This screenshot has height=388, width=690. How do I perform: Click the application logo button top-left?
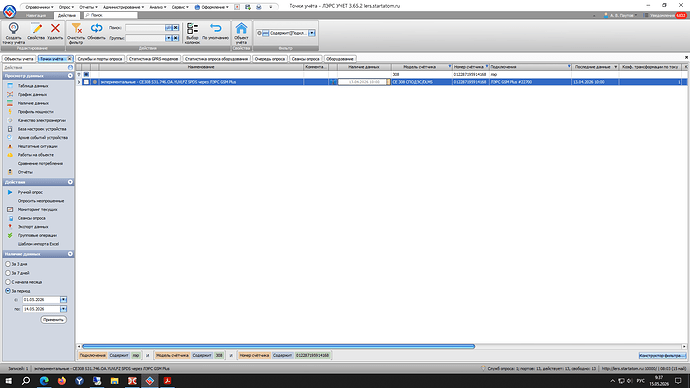pos(9,11)
